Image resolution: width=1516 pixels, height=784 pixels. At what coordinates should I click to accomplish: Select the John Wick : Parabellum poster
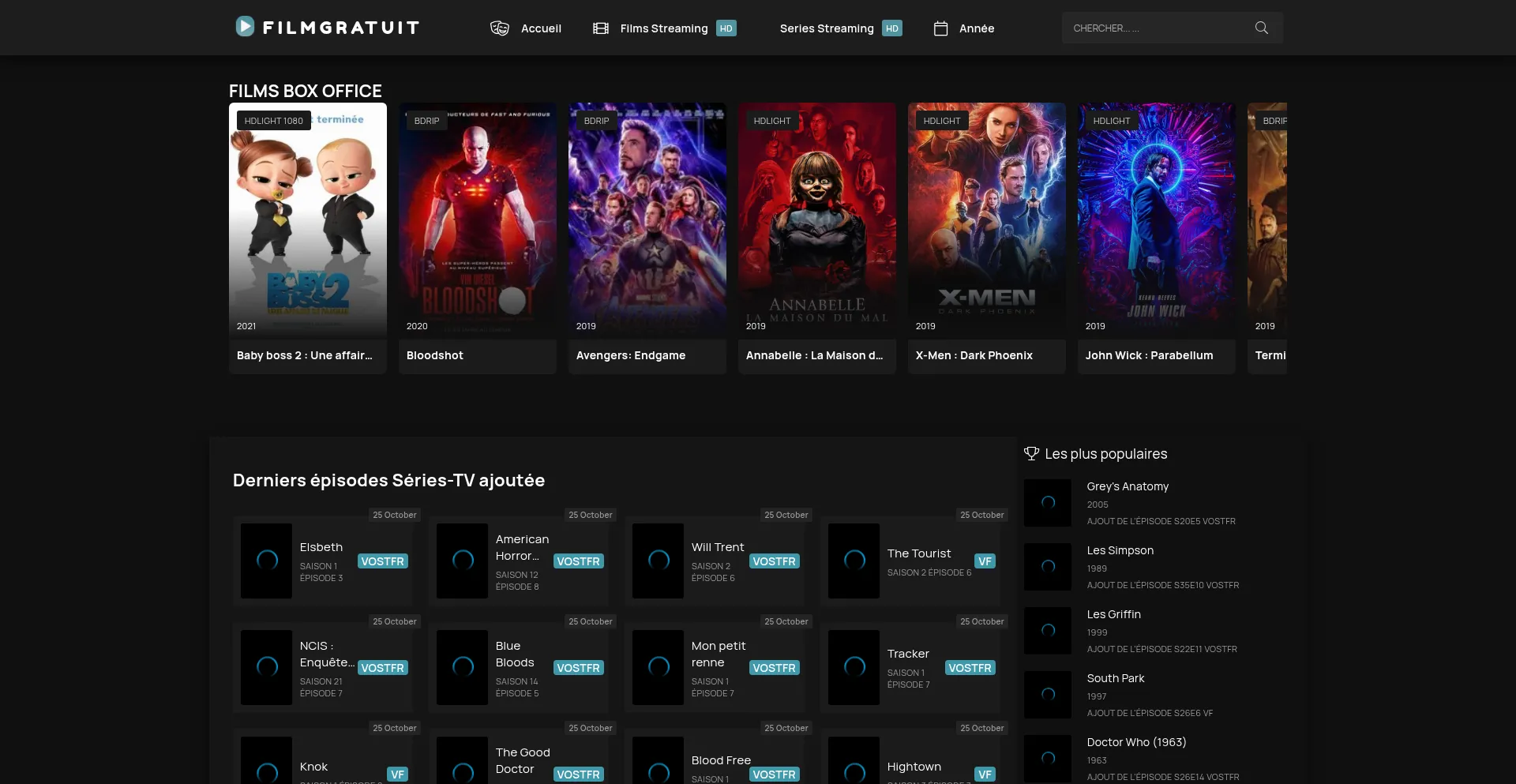(x=1156, y=221)
